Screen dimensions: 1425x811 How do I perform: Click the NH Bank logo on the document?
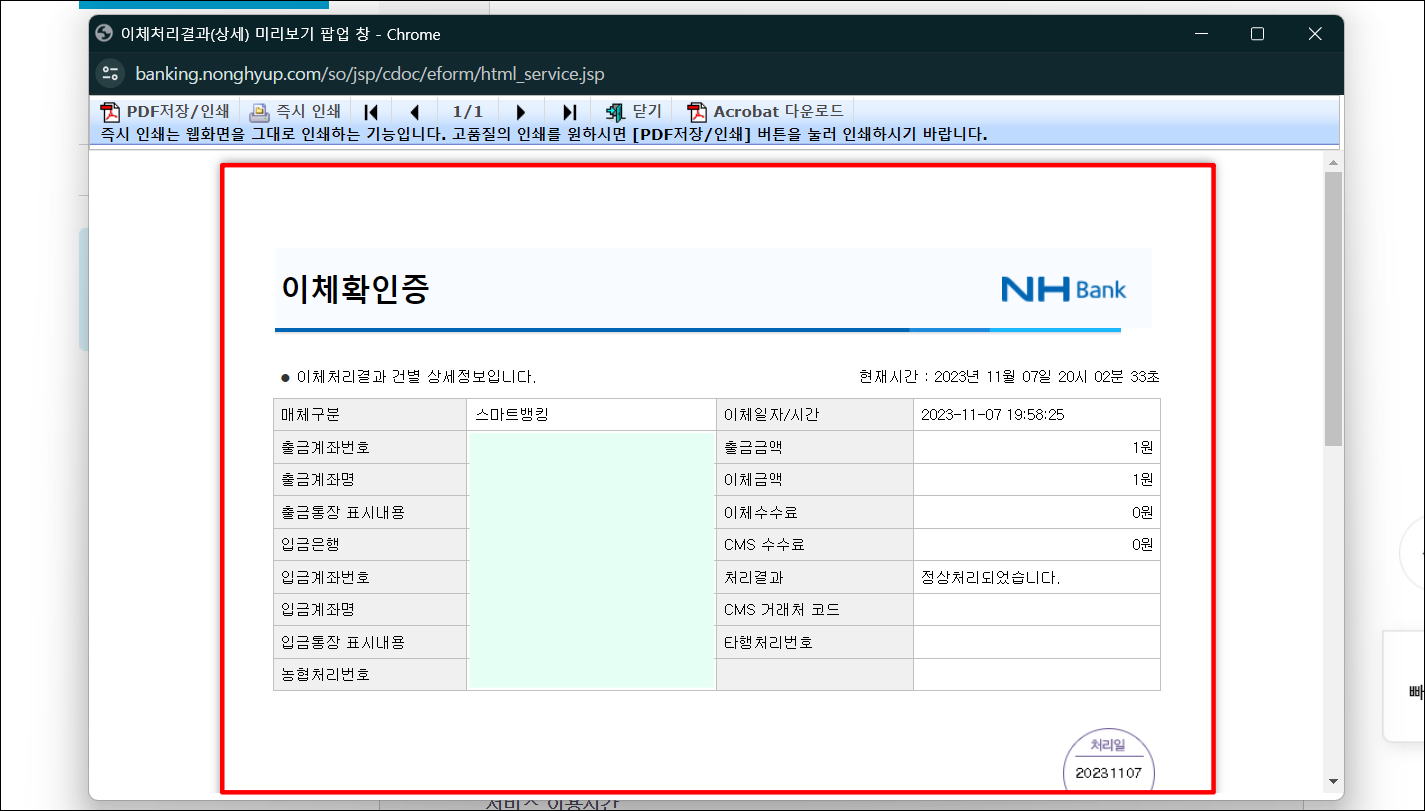[1063, 288]
